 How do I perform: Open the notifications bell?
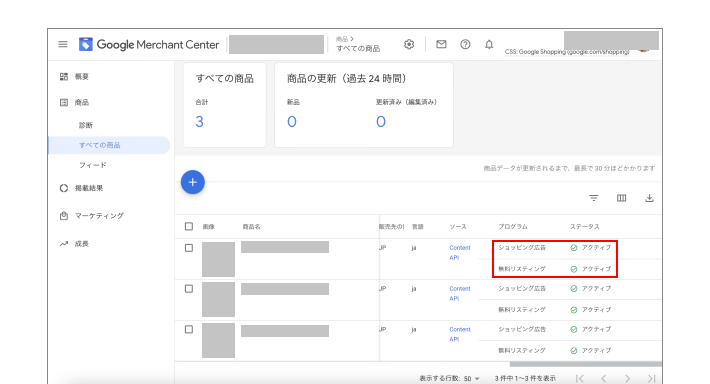coord(489,44)
